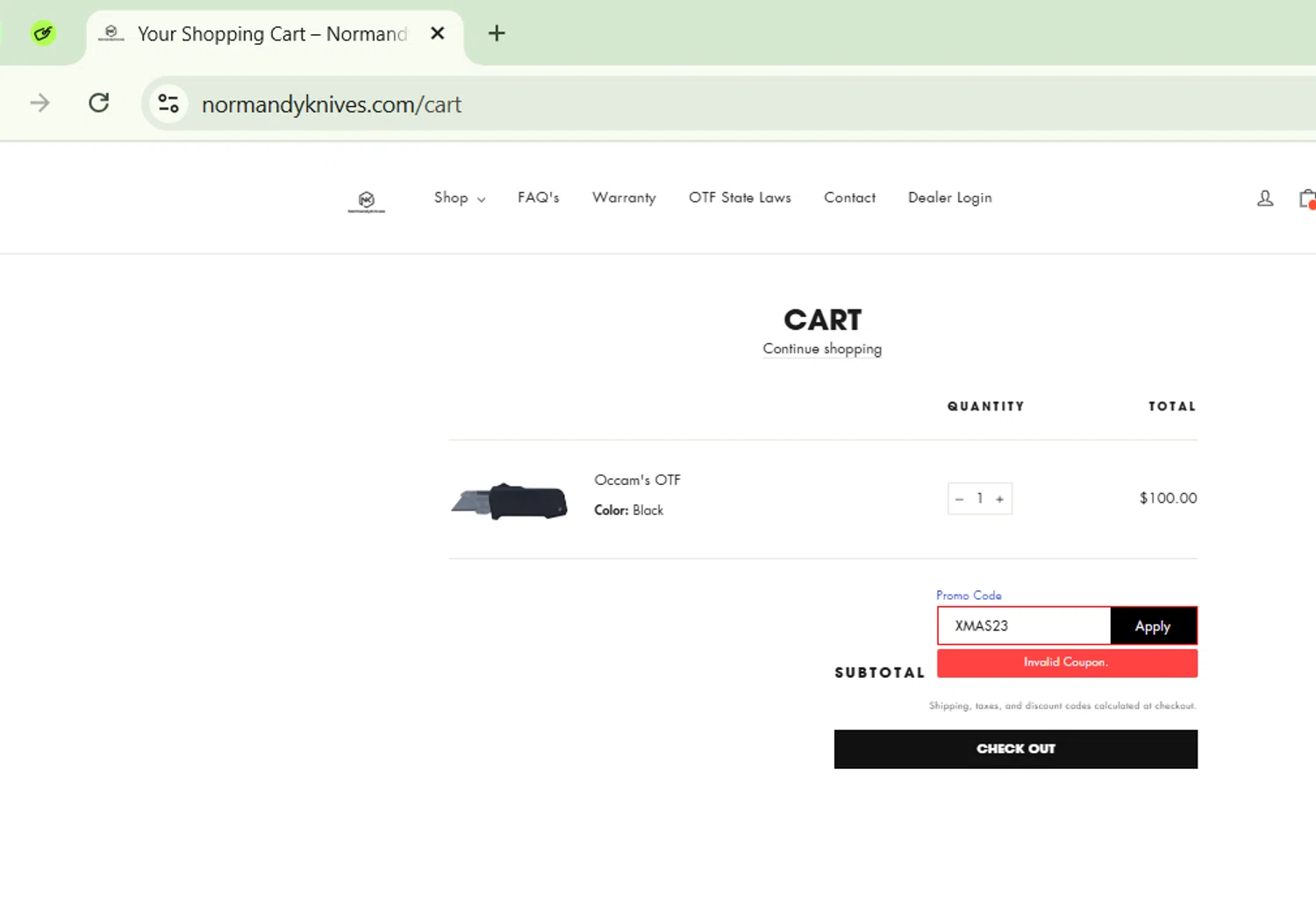Viewport: 1316px width, 912px height.
Task: Click the CHECK OUT button
Action: coord(1016,749)
